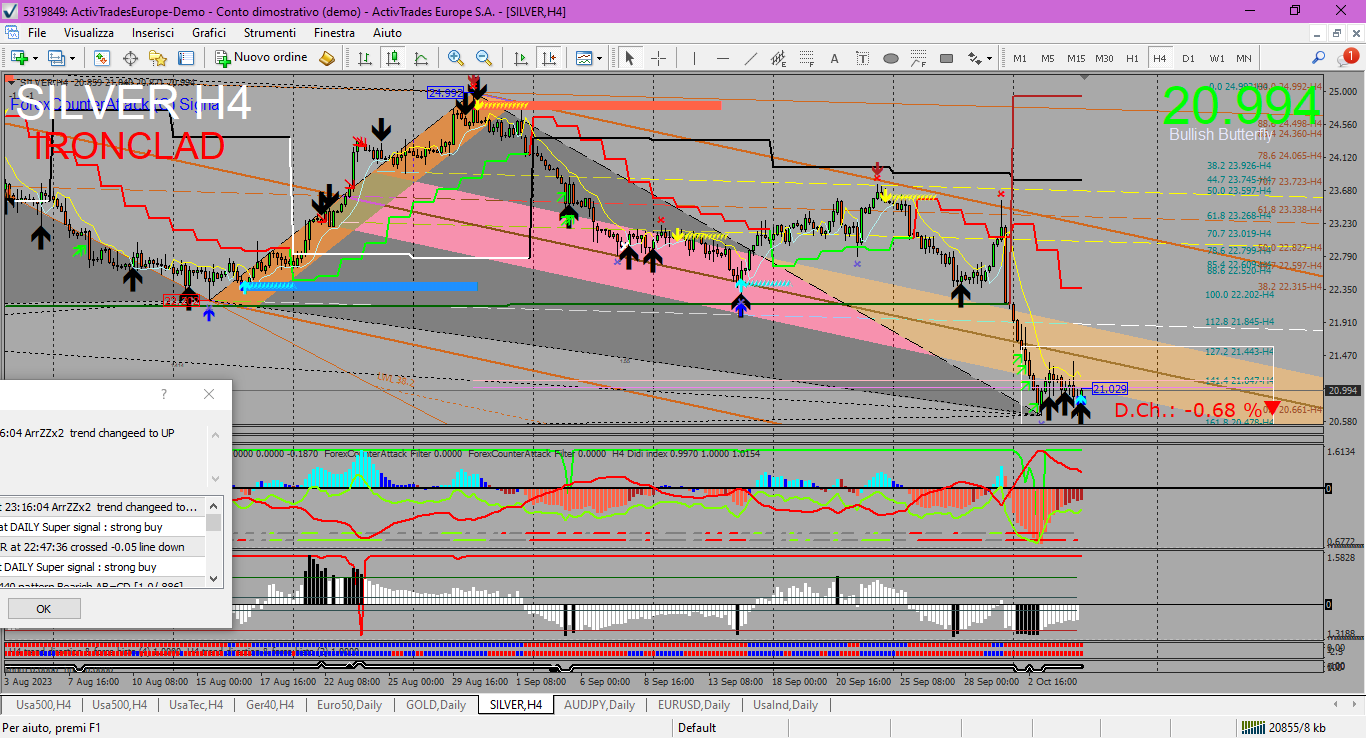
Task: Open the Market Watch panel icon
Action: coord(101,58)
